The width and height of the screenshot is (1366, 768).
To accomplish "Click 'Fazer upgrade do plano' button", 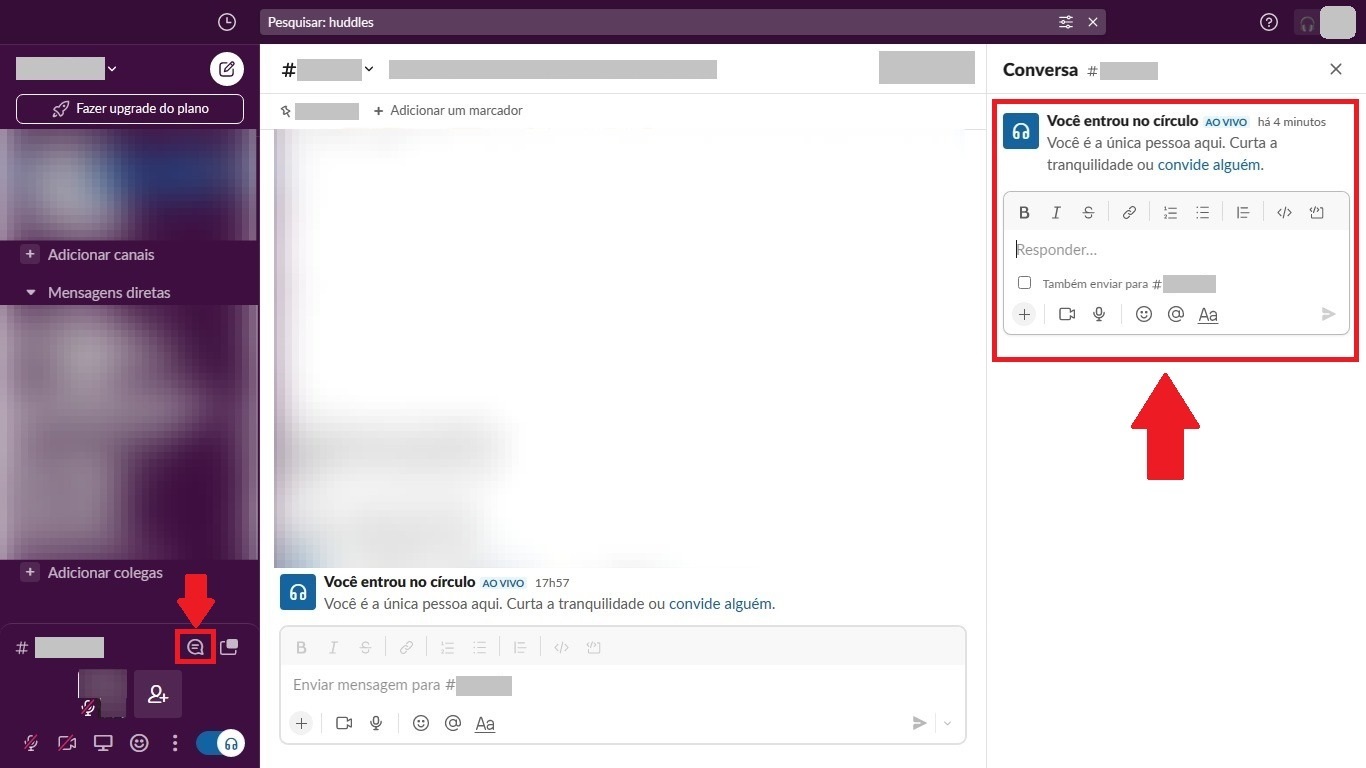I will coord(130,108).
